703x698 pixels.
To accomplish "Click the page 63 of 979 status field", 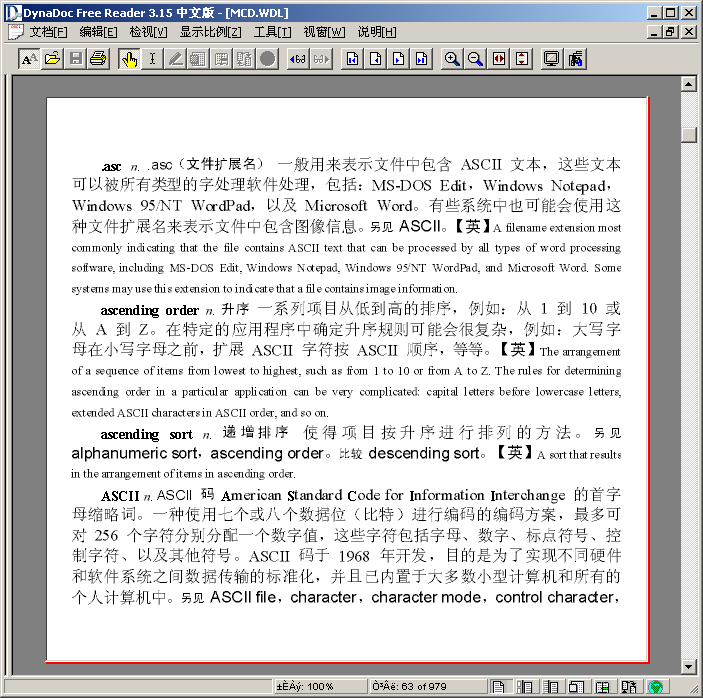I will tap(428, 686).
